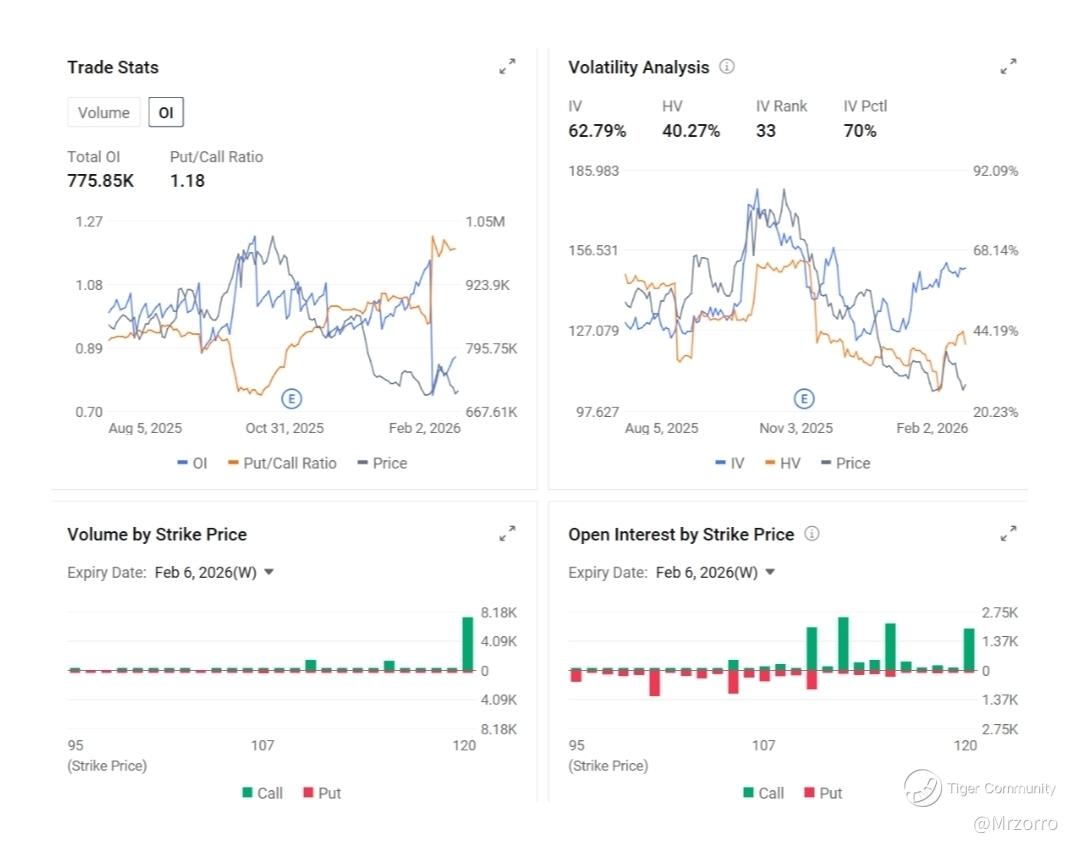This screenshot has width=1078, height=848.
Task: Open expiry date dropdown under Volume by Strike
Action: tap(214, 573)
